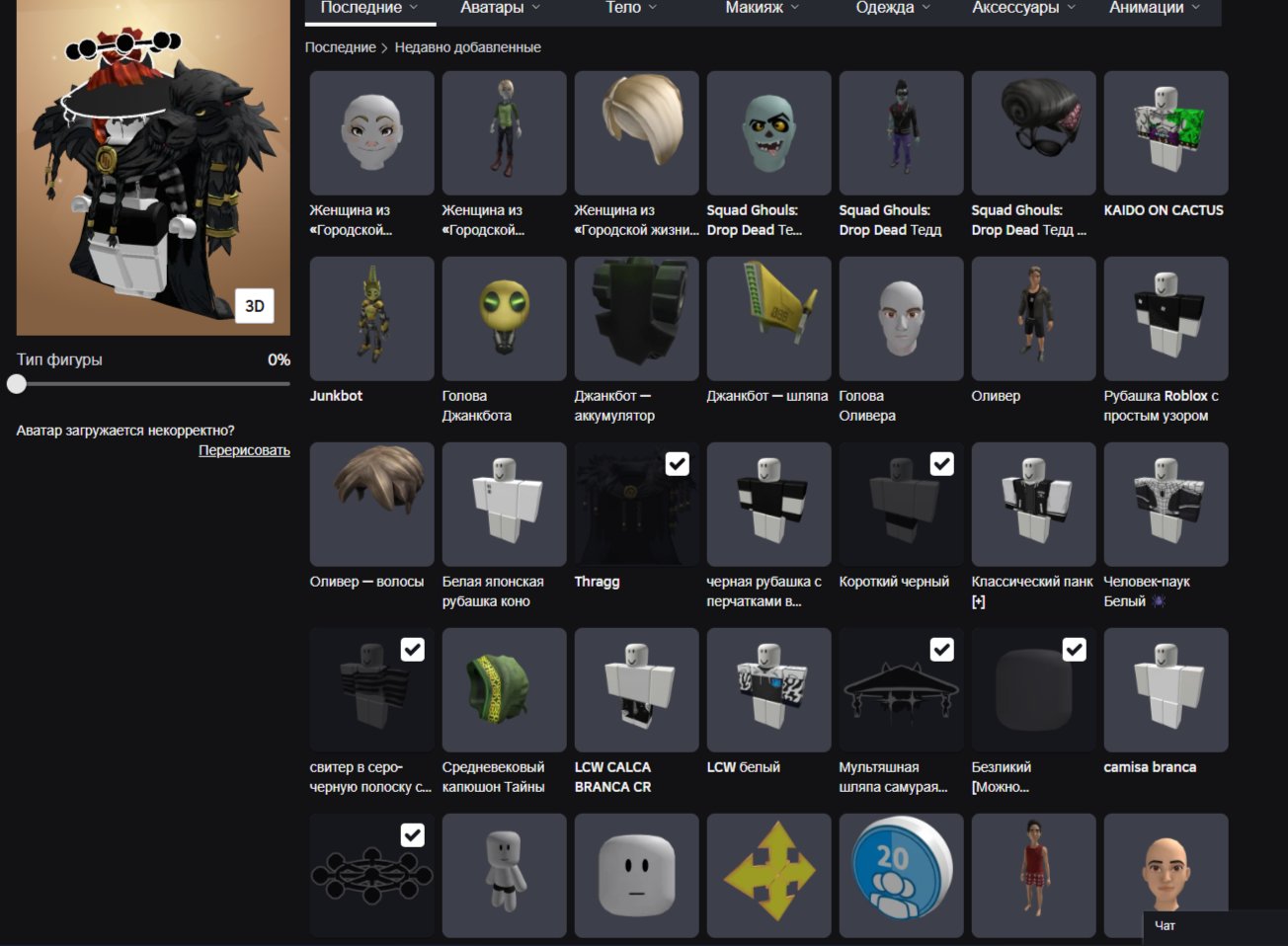Choose the blank face grey head item

pyautogui.click(x=636, y=875)
